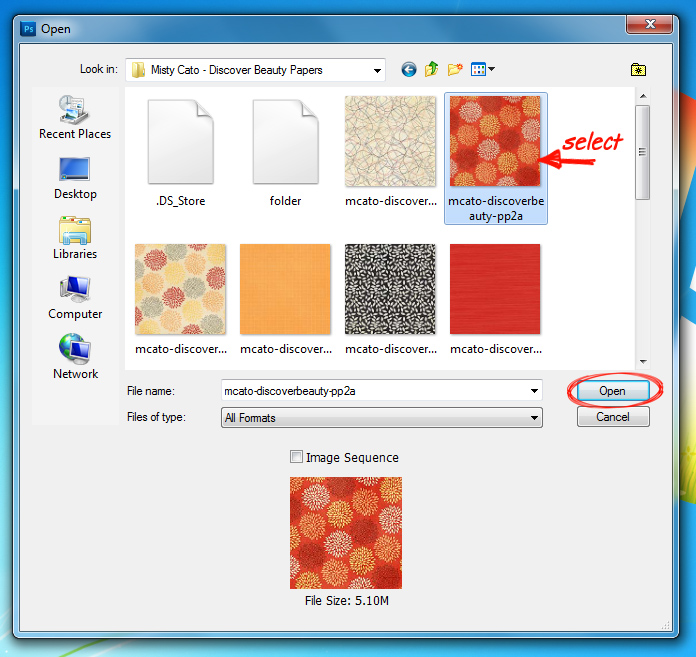This screenshot has height=657, width=696.
Task: Click the Go Back arrow icon
Action: (x=409, y=70)
